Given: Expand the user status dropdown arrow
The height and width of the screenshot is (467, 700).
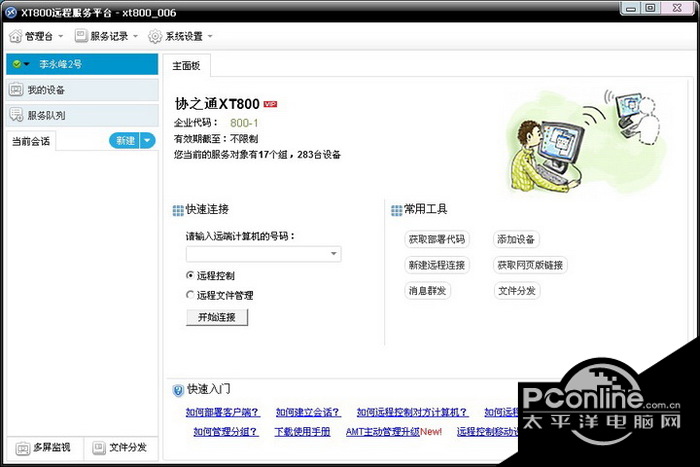Looking at the screenshot, I should pos(27,64).
